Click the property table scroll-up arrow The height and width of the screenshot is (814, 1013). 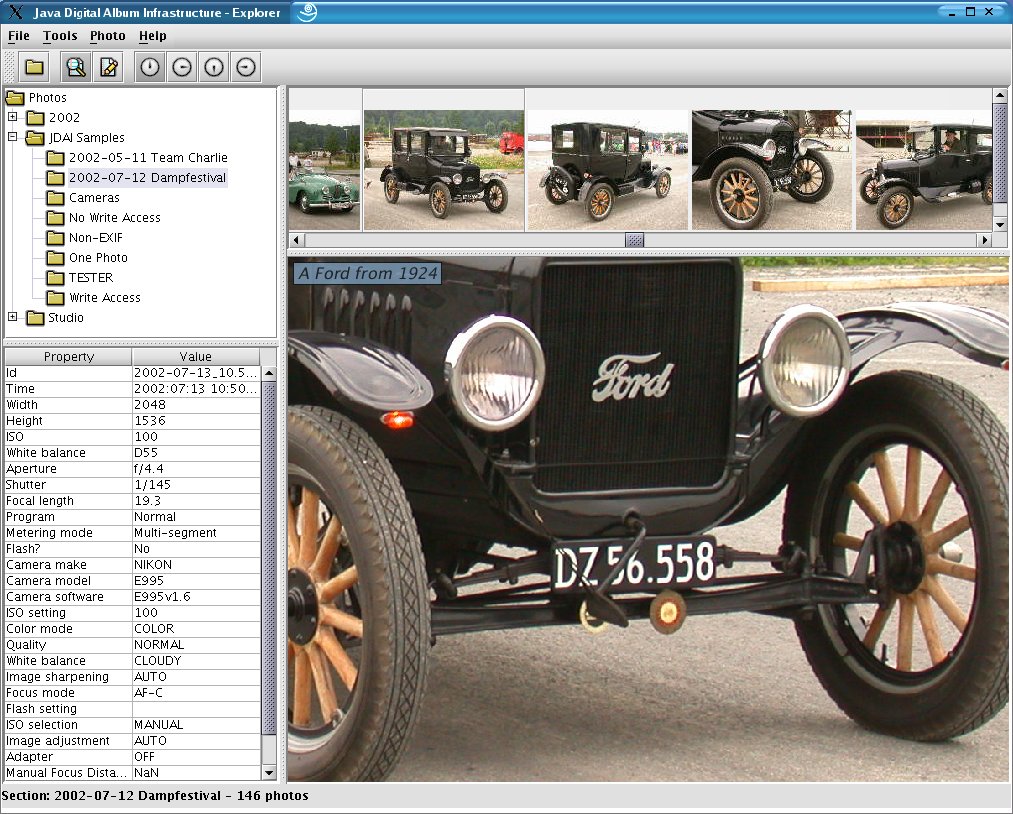[269, 373]
